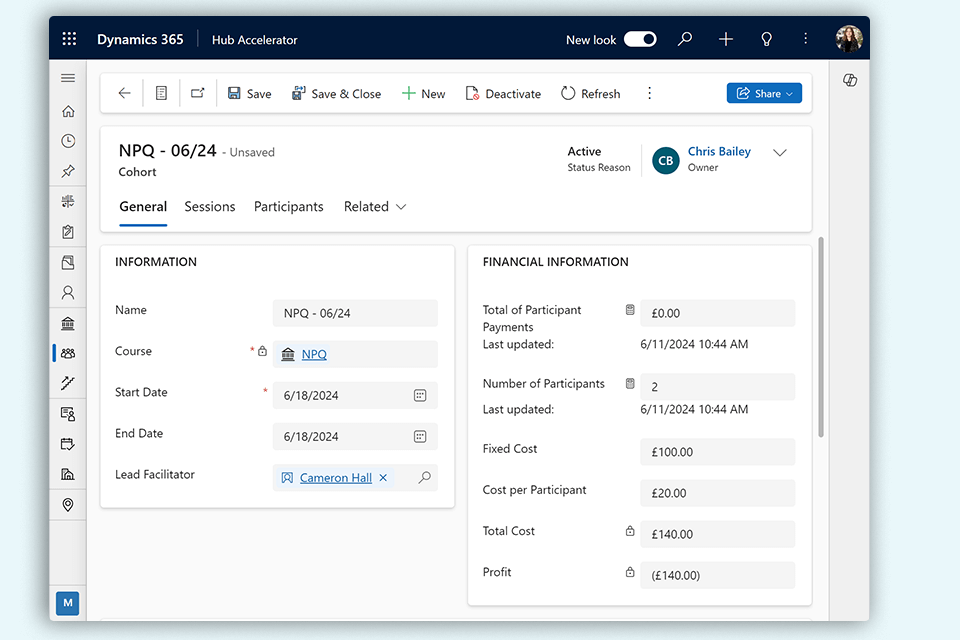Click the back arrow in command bar

(x=124, y=93)
